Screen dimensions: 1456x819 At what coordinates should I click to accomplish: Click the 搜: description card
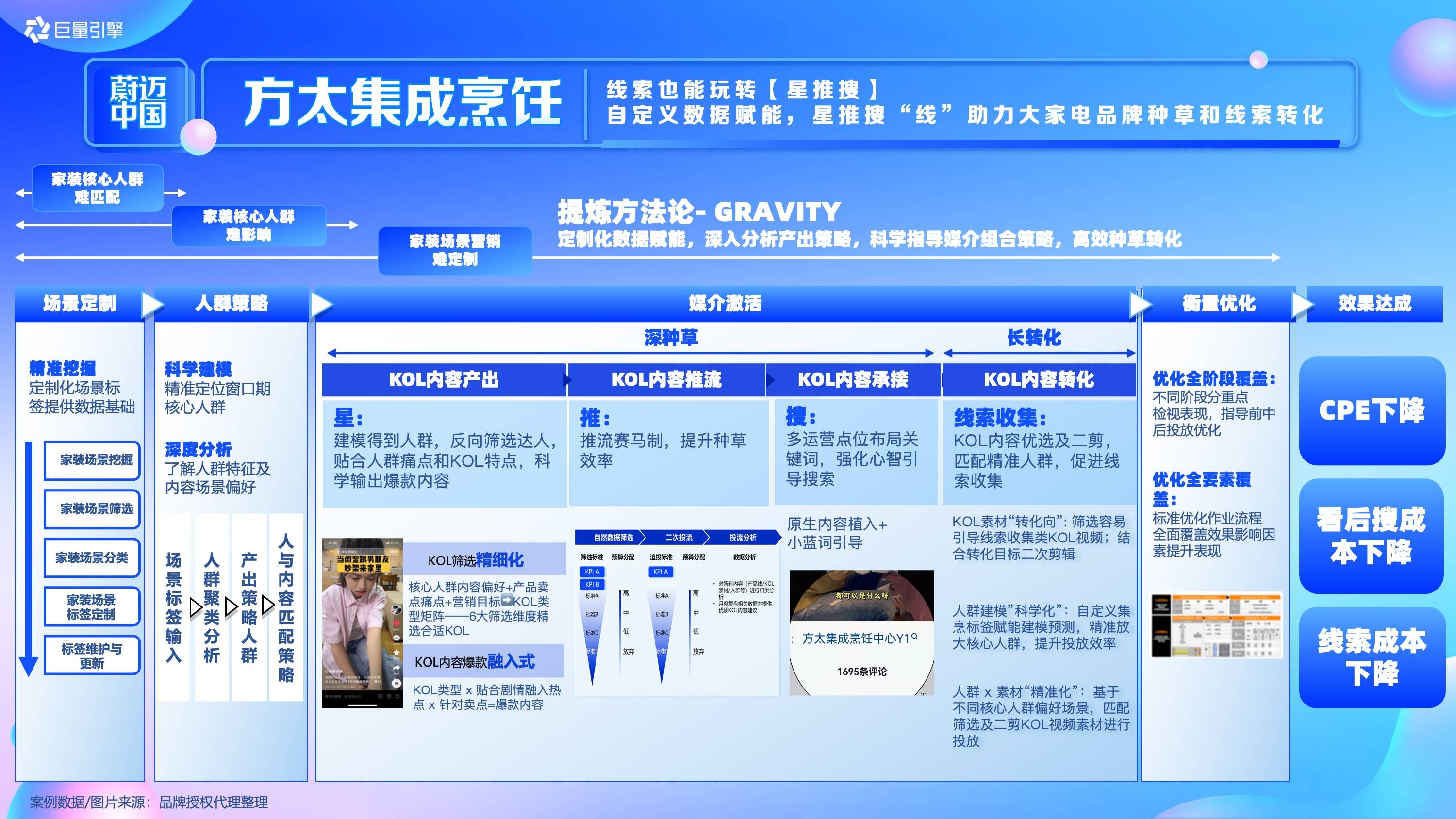coord(856,451)
